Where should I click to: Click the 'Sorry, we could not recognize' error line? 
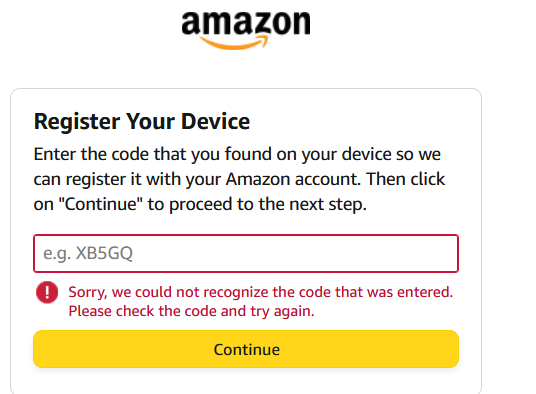click(260, 292)
